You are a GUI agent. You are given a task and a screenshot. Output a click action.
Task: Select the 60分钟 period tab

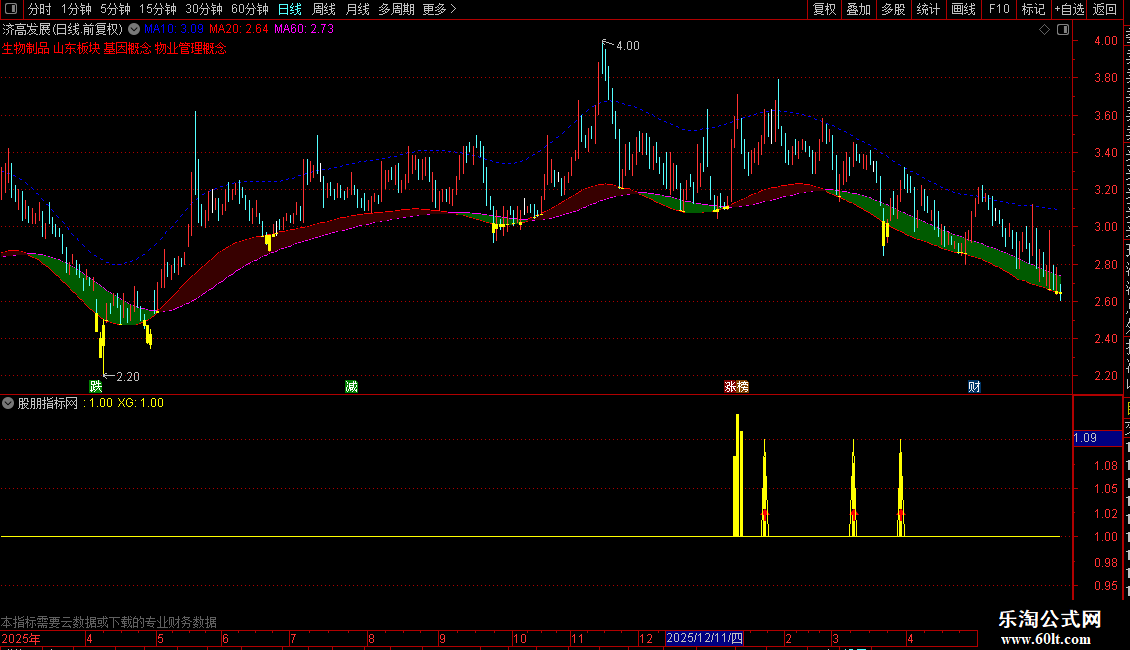click(x=250, y=9)
